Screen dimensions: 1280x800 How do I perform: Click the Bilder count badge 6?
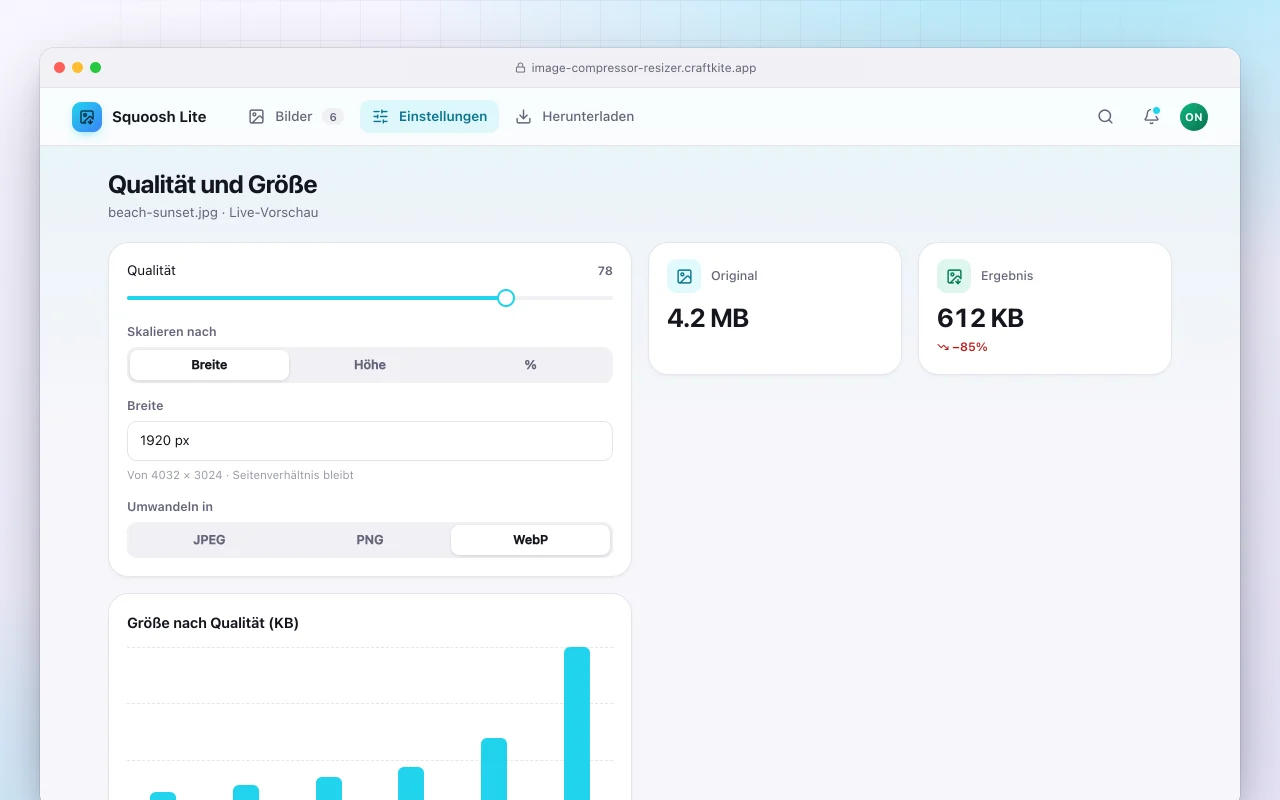[333, 117]
